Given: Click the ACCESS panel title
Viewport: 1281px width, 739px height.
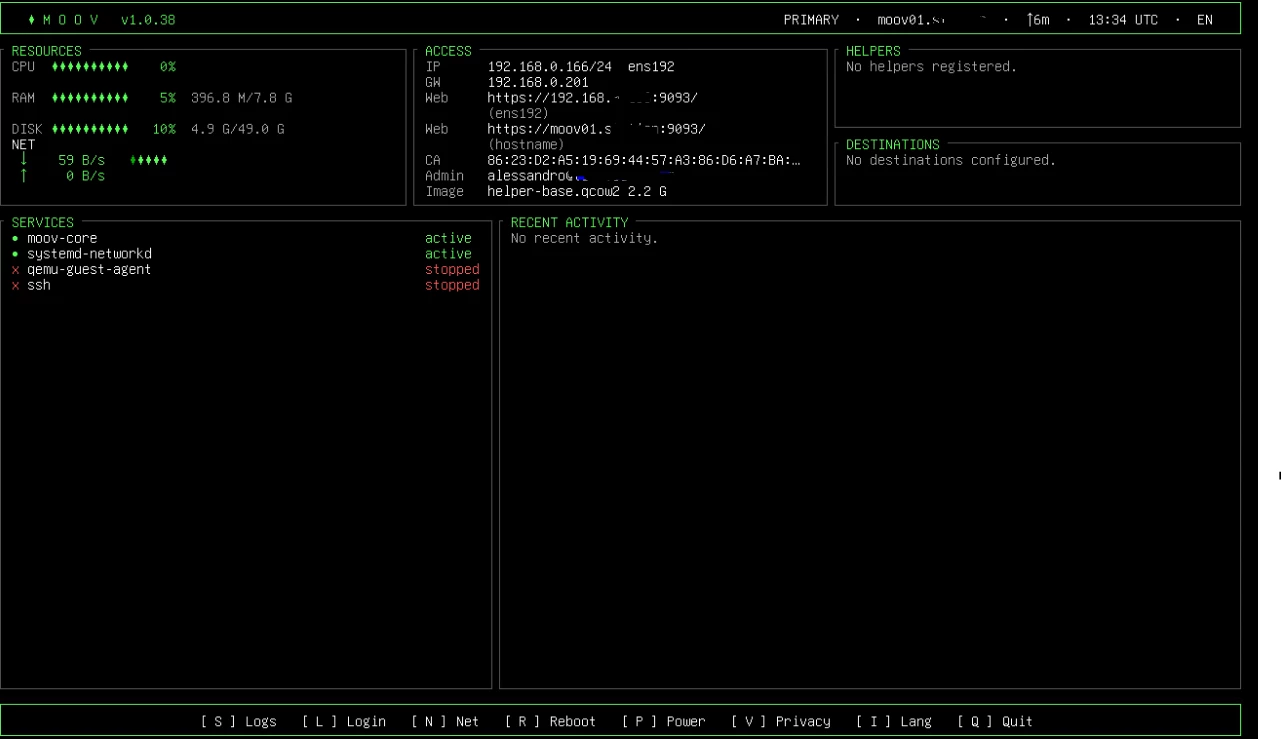Looking at the screenshot, I should point(448,51).
